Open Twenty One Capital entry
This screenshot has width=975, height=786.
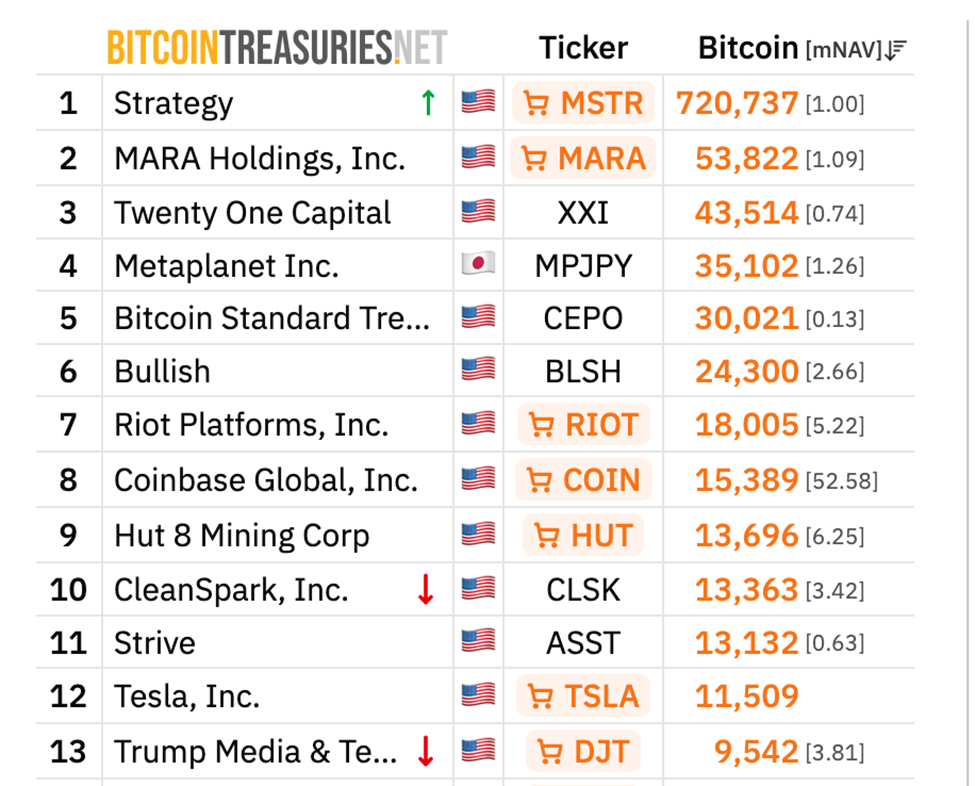tap(252, 213)
